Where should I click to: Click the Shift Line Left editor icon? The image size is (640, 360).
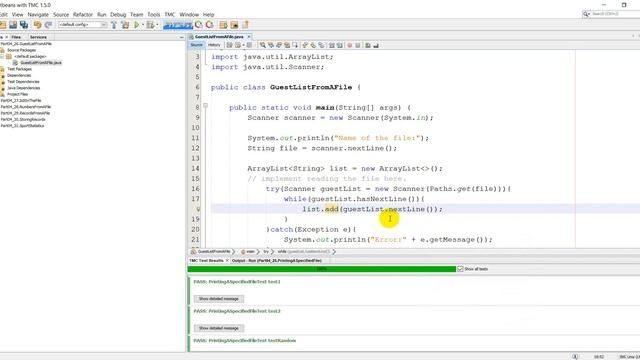click(331, 45)
